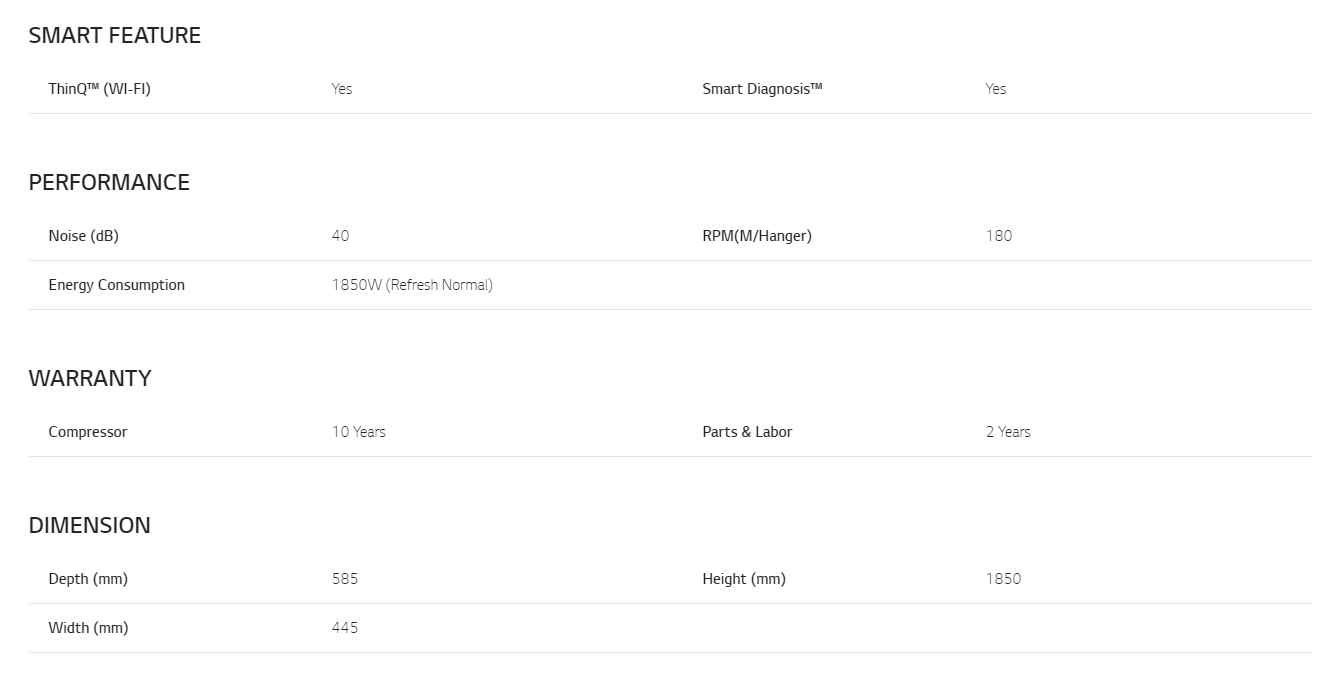Viewport: 1341px width, 677px height.
Task: Click the DIMENSION section heading
Action: click(89, 526)
